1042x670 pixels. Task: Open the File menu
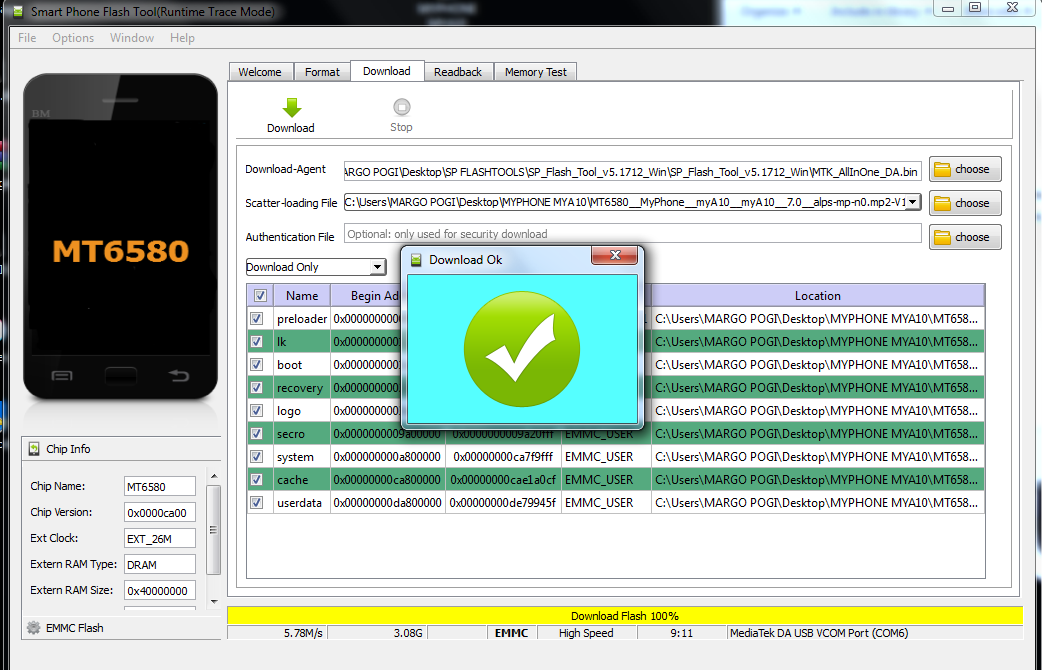[27, 38]
